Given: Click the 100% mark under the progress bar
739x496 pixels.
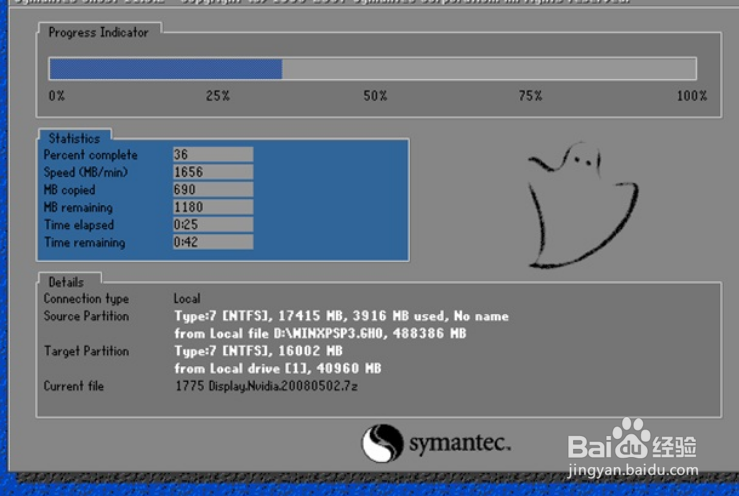Looking at the screenshot, I should click(692, 96).
